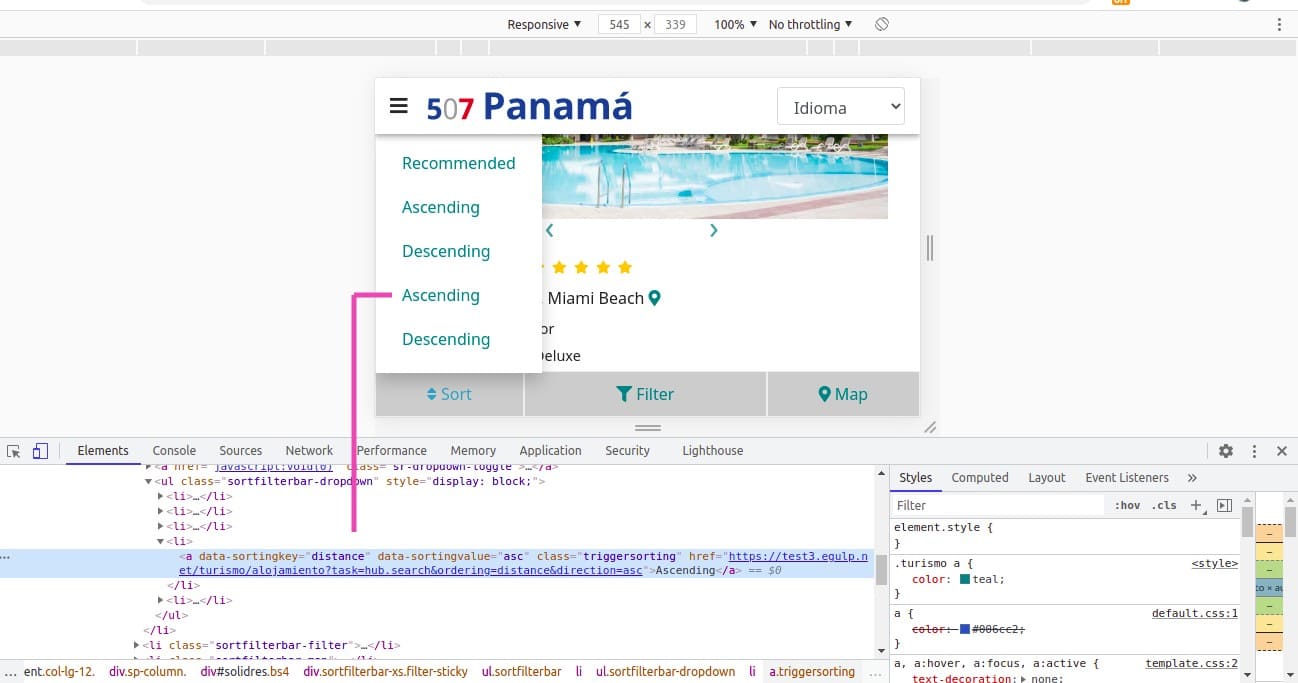The image size is (1298, 683).
Task: Click the new style rule plus icon
Action: point(1196,506)
